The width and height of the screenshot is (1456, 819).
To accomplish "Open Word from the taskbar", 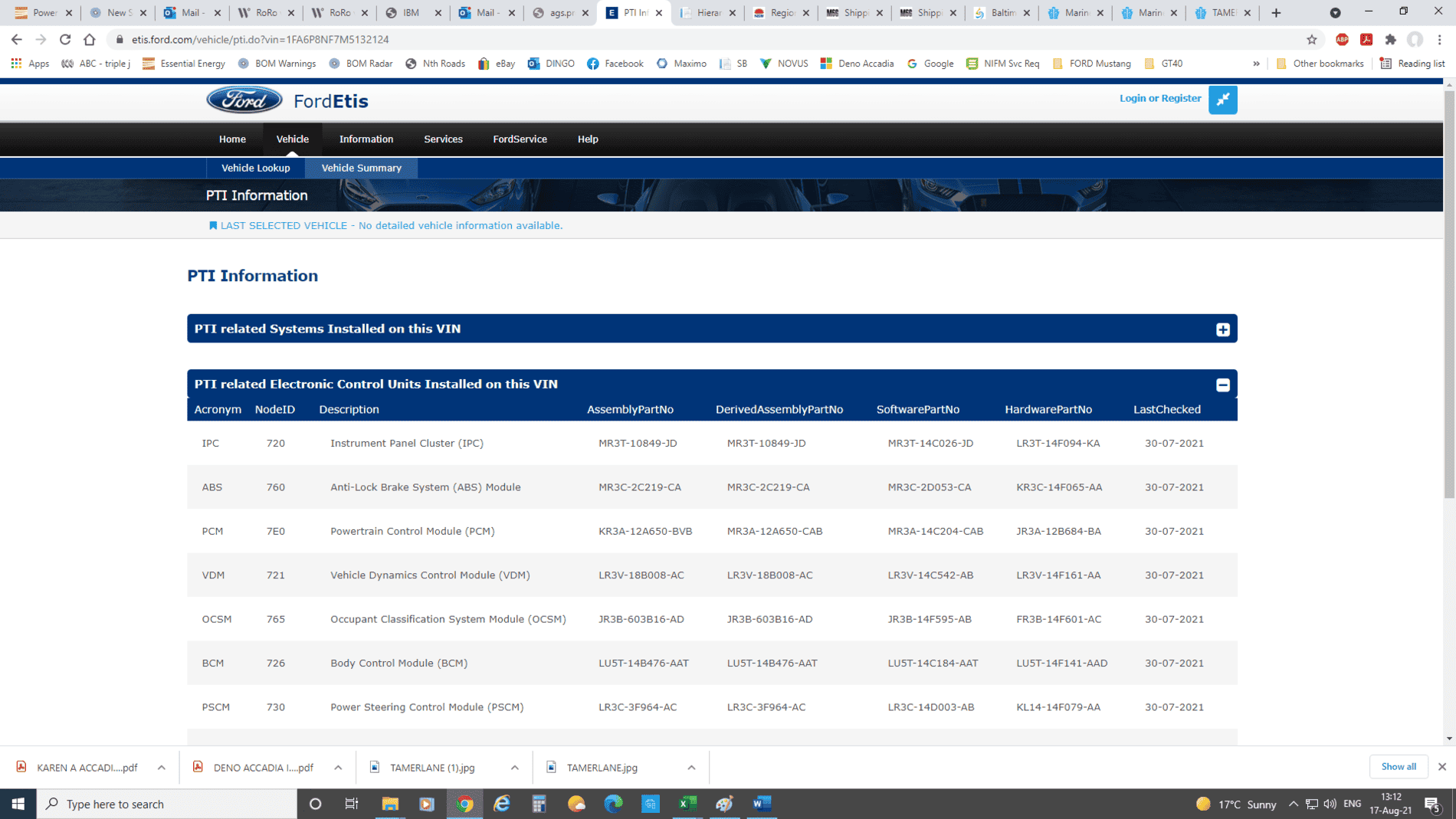I will point(762,804).
